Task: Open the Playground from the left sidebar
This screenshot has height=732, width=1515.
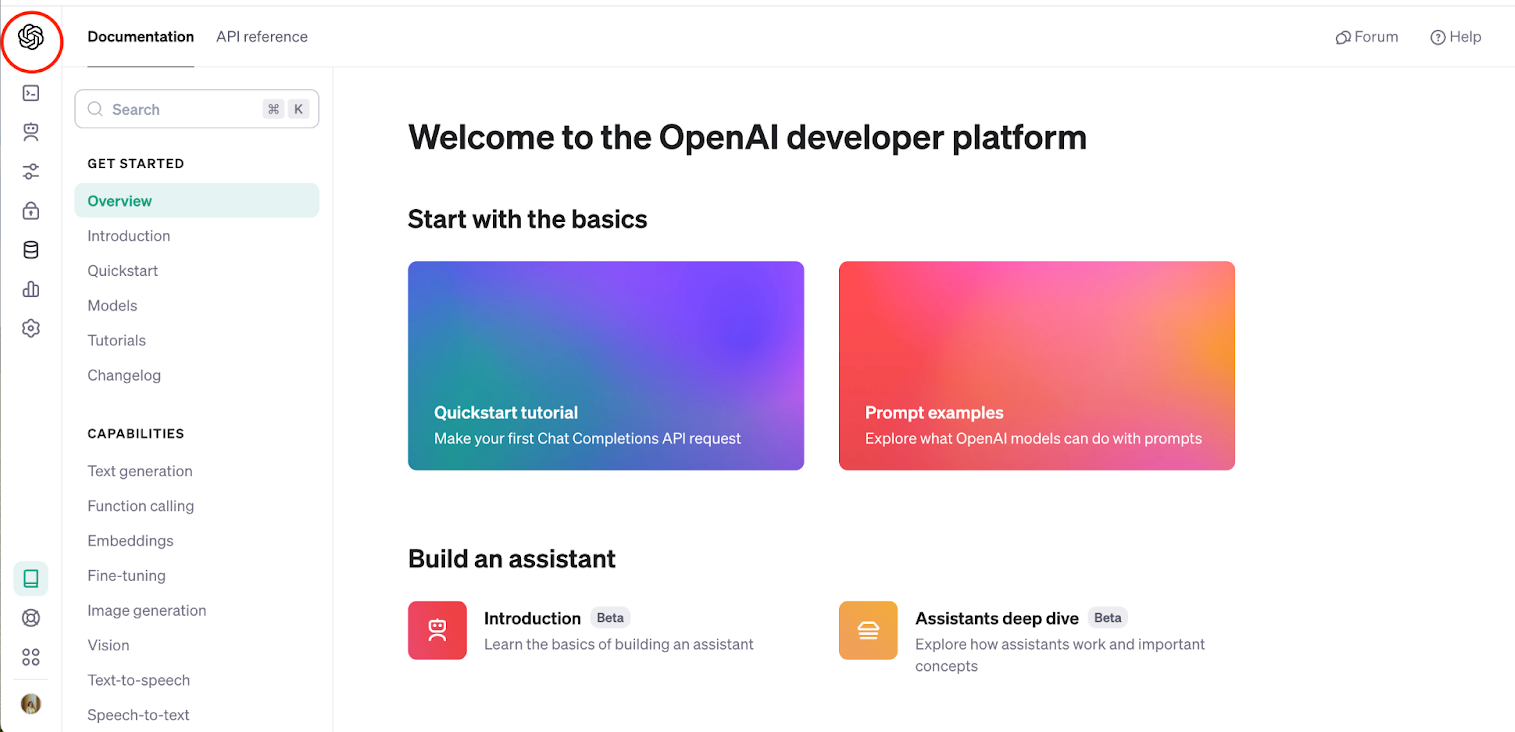Action: (30, 92)
